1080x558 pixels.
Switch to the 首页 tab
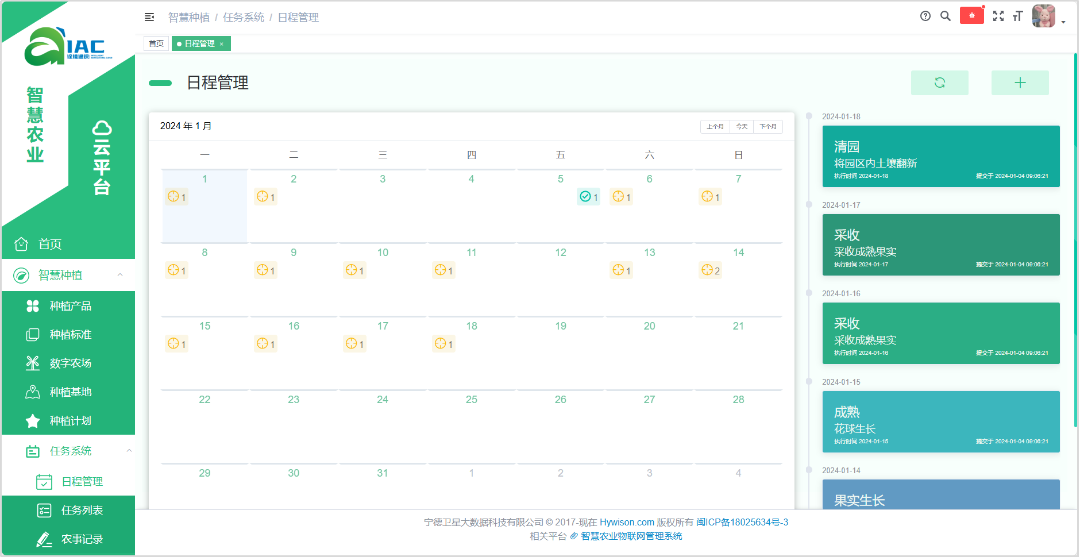click(x=155, y=44)
